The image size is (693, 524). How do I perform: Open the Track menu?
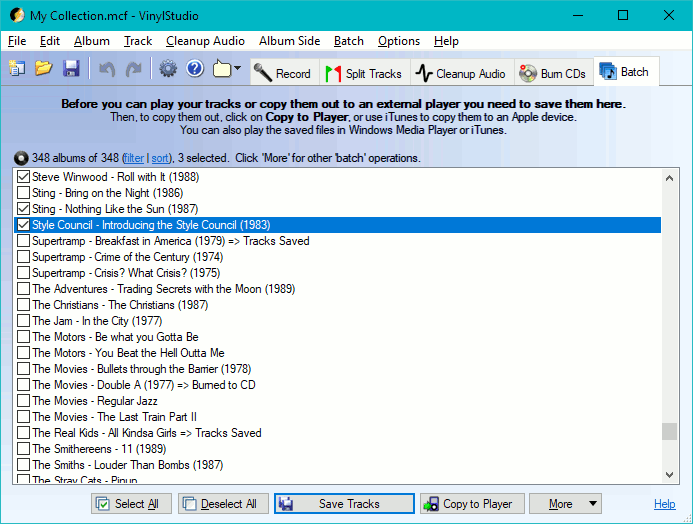point(138,41)
